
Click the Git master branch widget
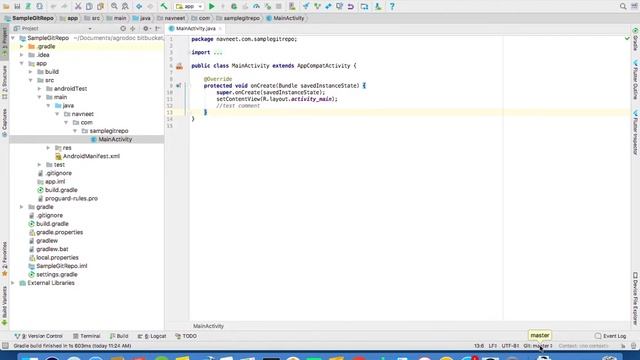538,346
